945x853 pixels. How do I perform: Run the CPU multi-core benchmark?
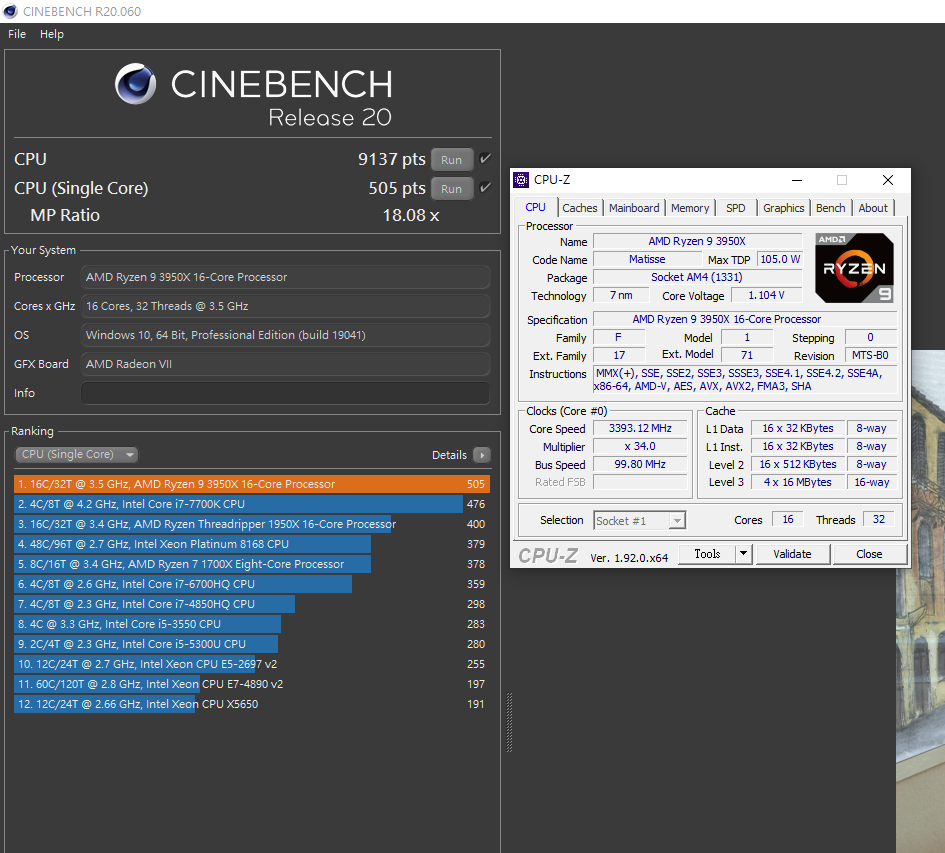(451, 160)
